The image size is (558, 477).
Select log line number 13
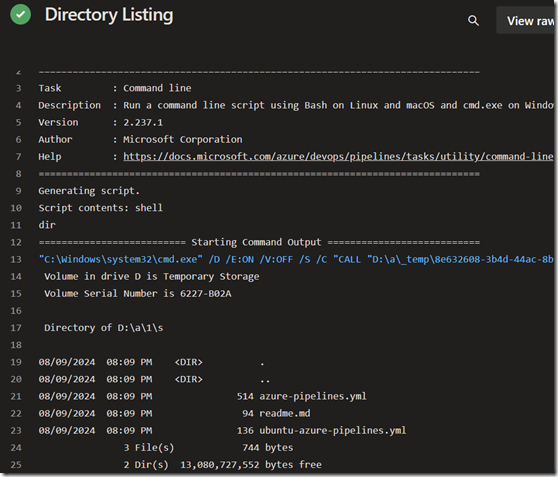click(x=16, y=260)
